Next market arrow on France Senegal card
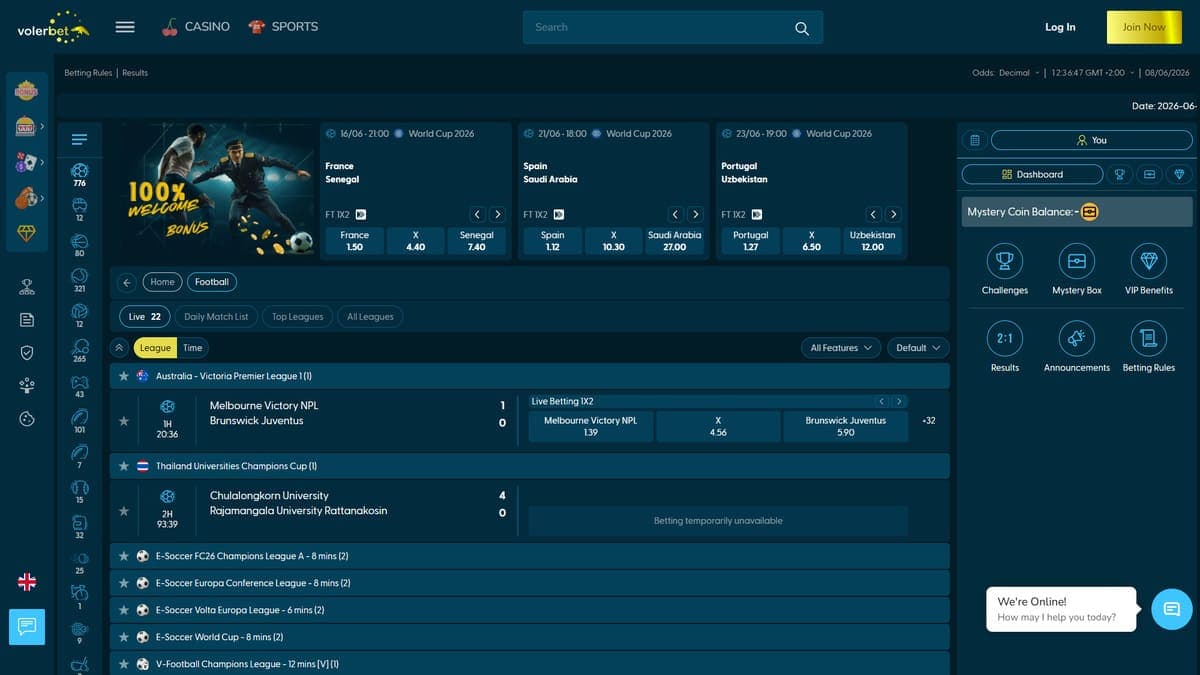 (497, 214)
